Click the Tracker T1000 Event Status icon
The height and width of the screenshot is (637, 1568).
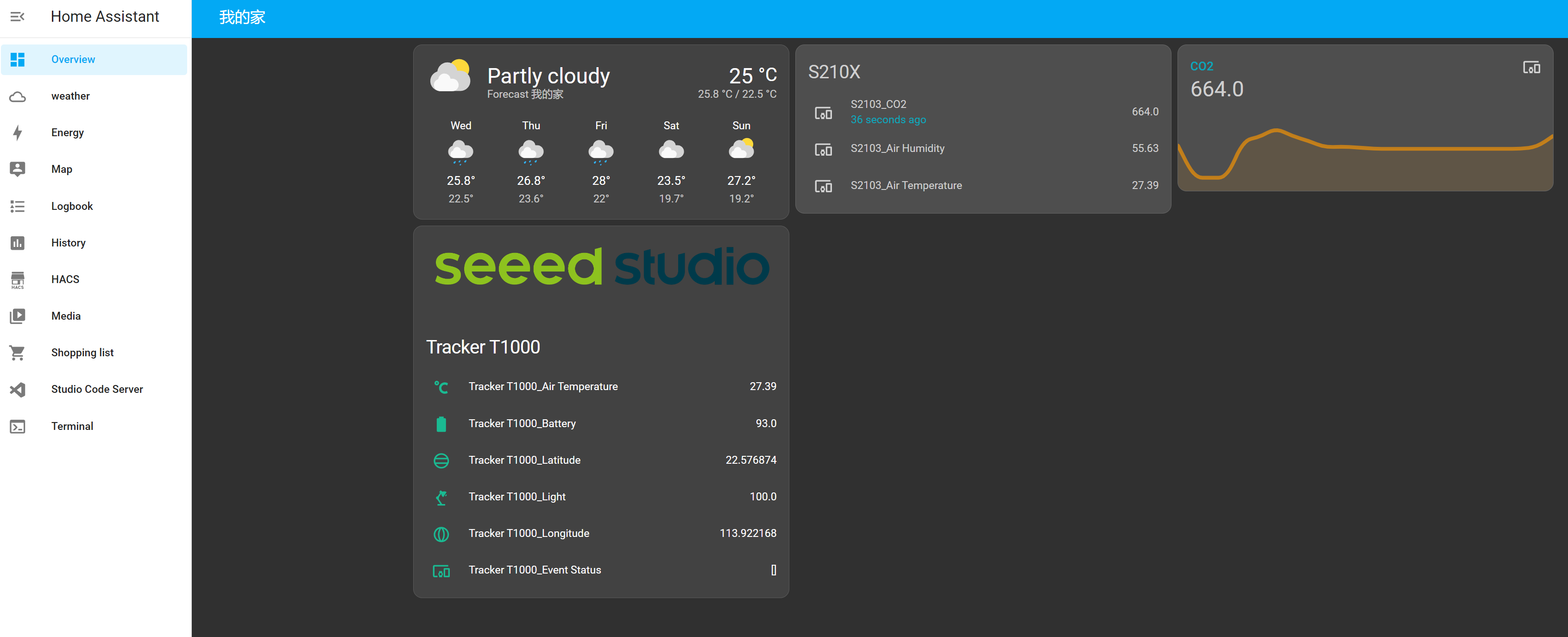441,571
